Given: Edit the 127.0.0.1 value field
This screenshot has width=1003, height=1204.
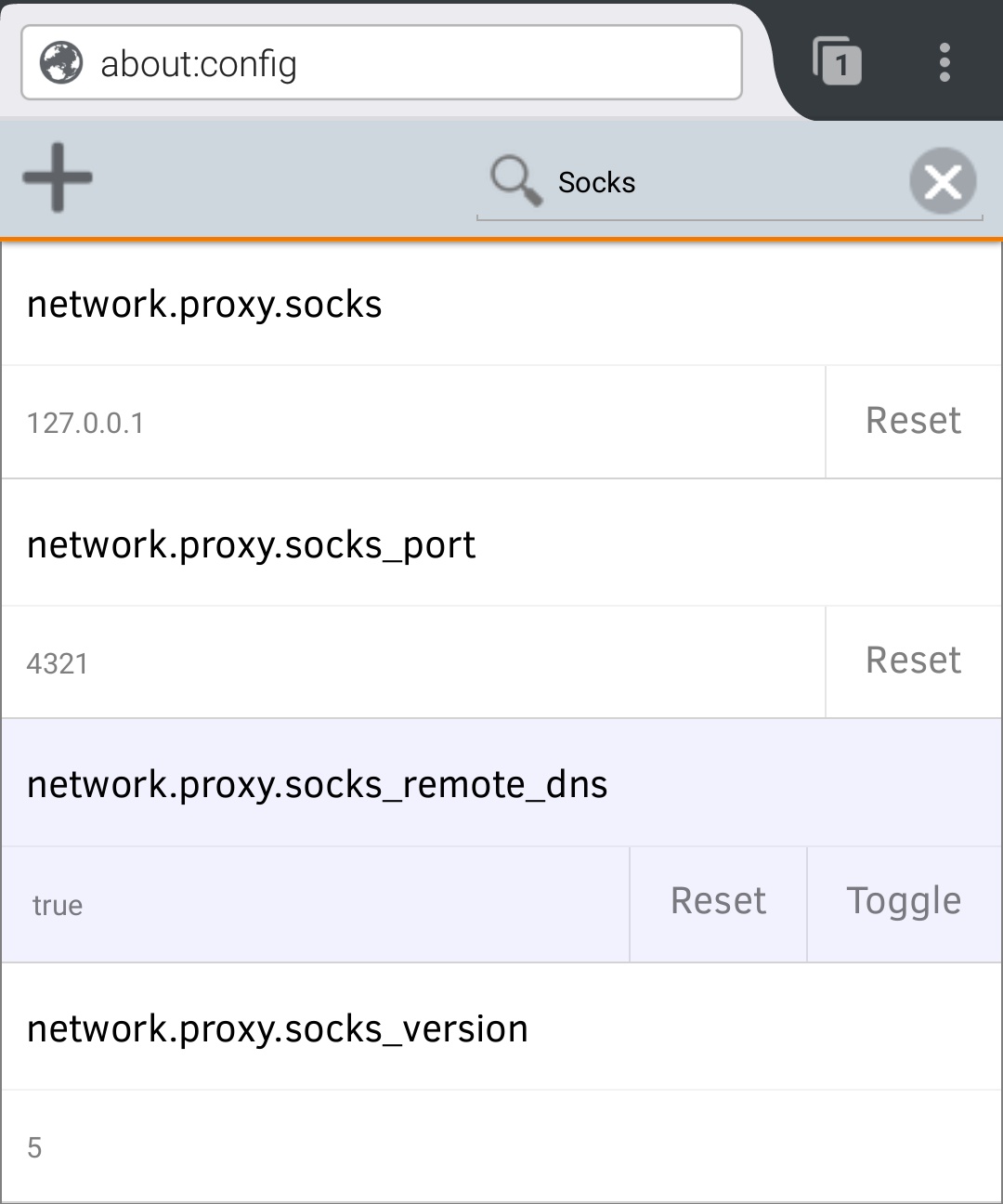Looking at the screenshot, I should (413, 422).
